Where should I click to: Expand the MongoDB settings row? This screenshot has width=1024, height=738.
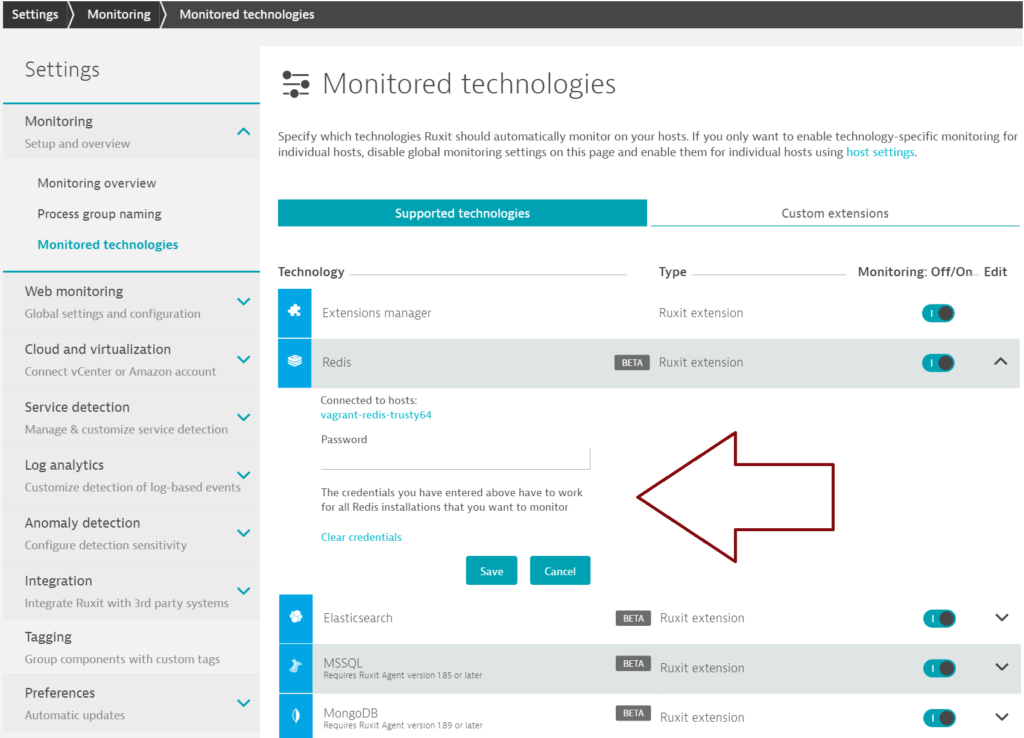point(1002,716)
